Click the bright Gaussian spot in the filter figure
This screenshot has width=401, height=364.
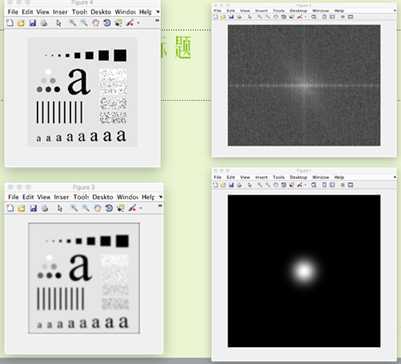coord(304,271)
